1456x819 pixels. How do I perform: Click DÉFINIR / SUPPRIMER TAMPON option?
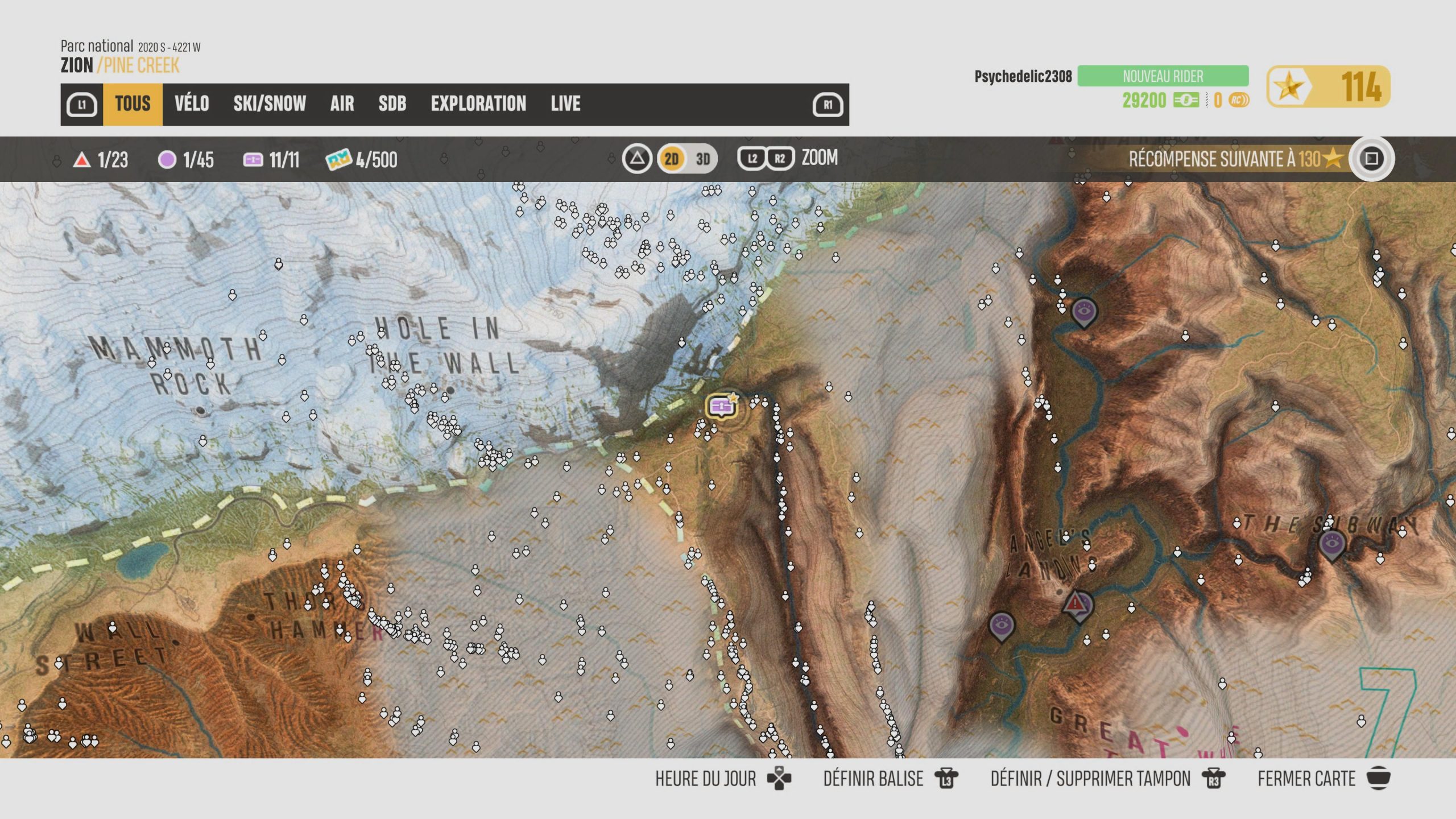[x=1090, y=779]
